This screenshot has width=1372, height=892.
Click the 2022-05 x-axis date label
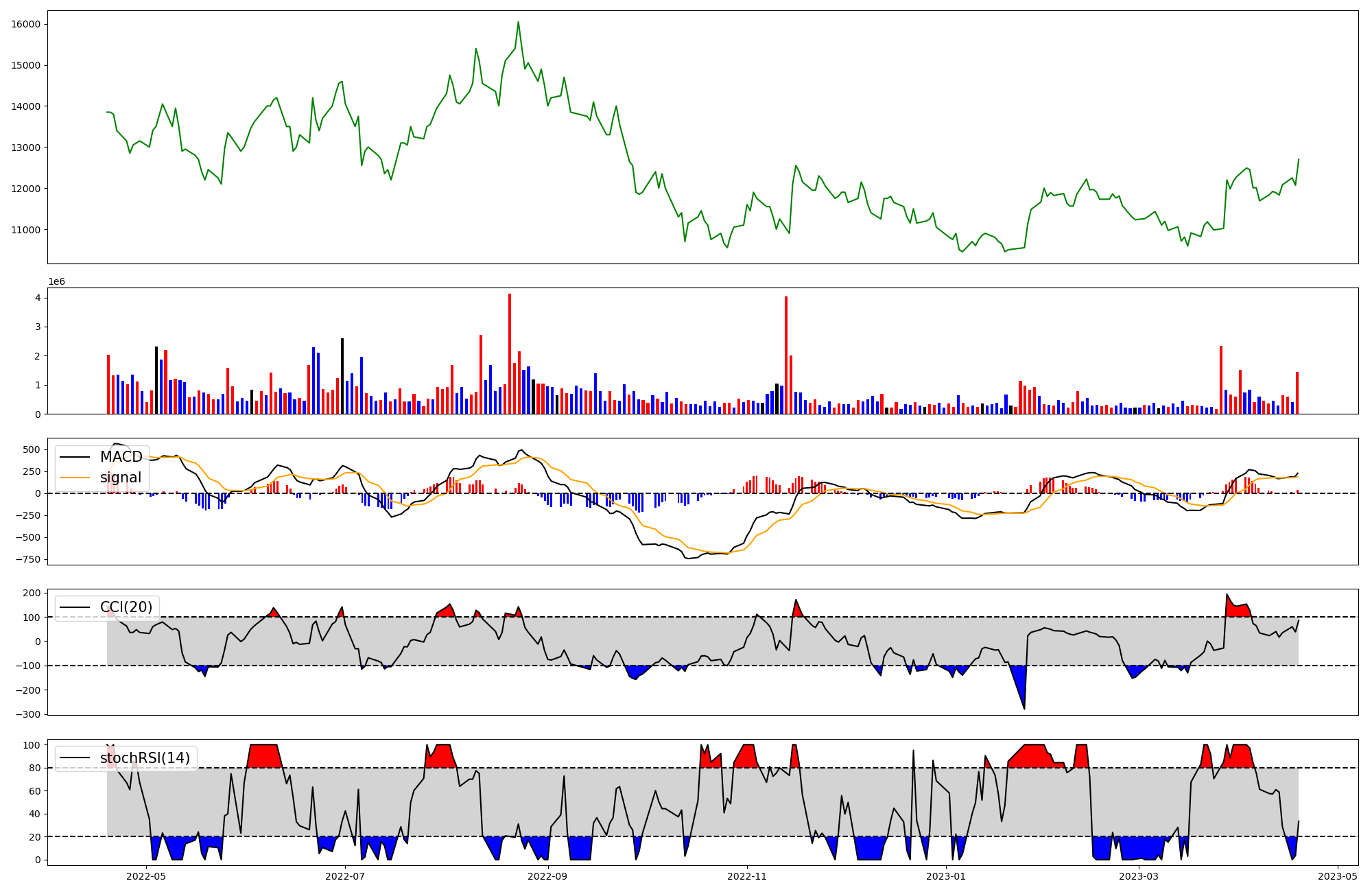pos(146,876)
